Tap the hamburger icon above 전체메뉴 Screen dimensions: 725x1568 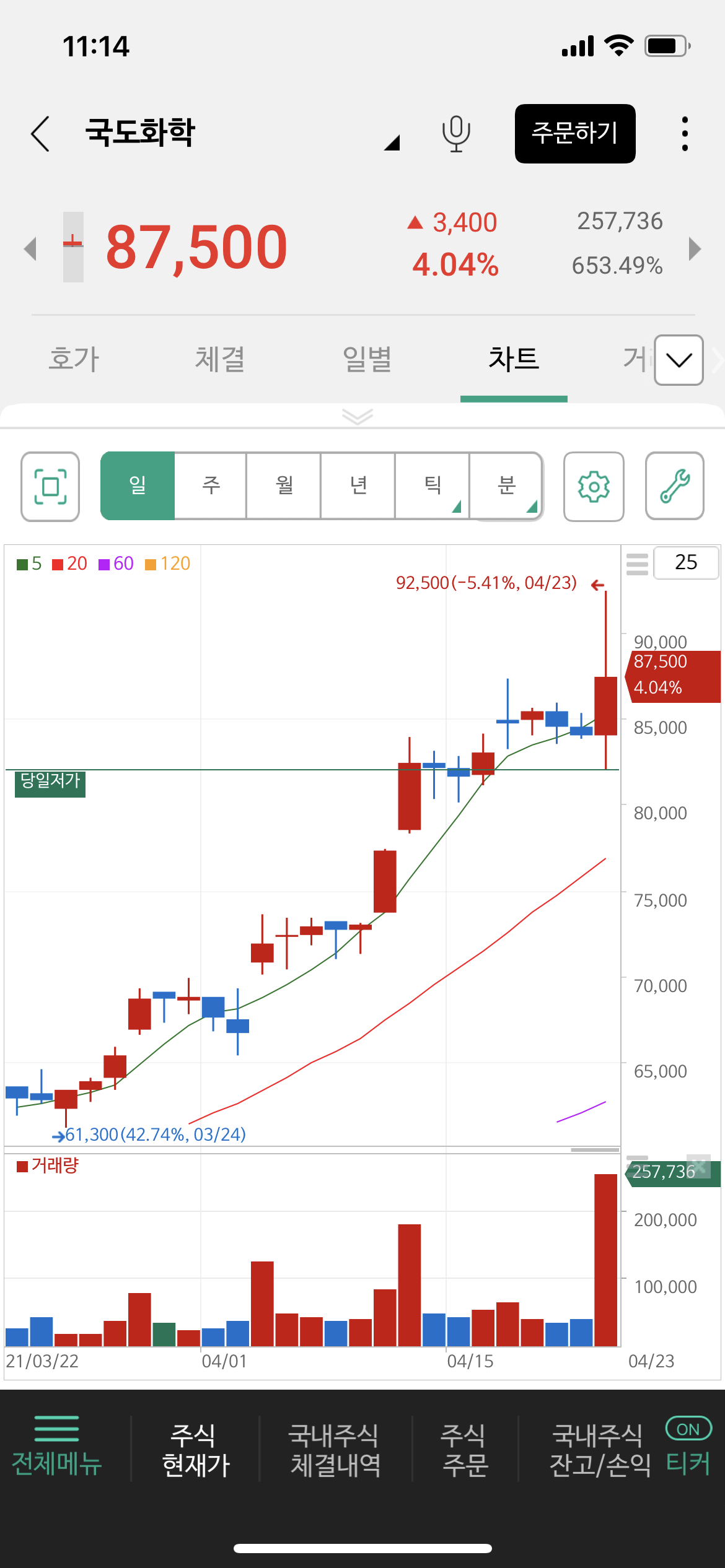[56, 1428]
